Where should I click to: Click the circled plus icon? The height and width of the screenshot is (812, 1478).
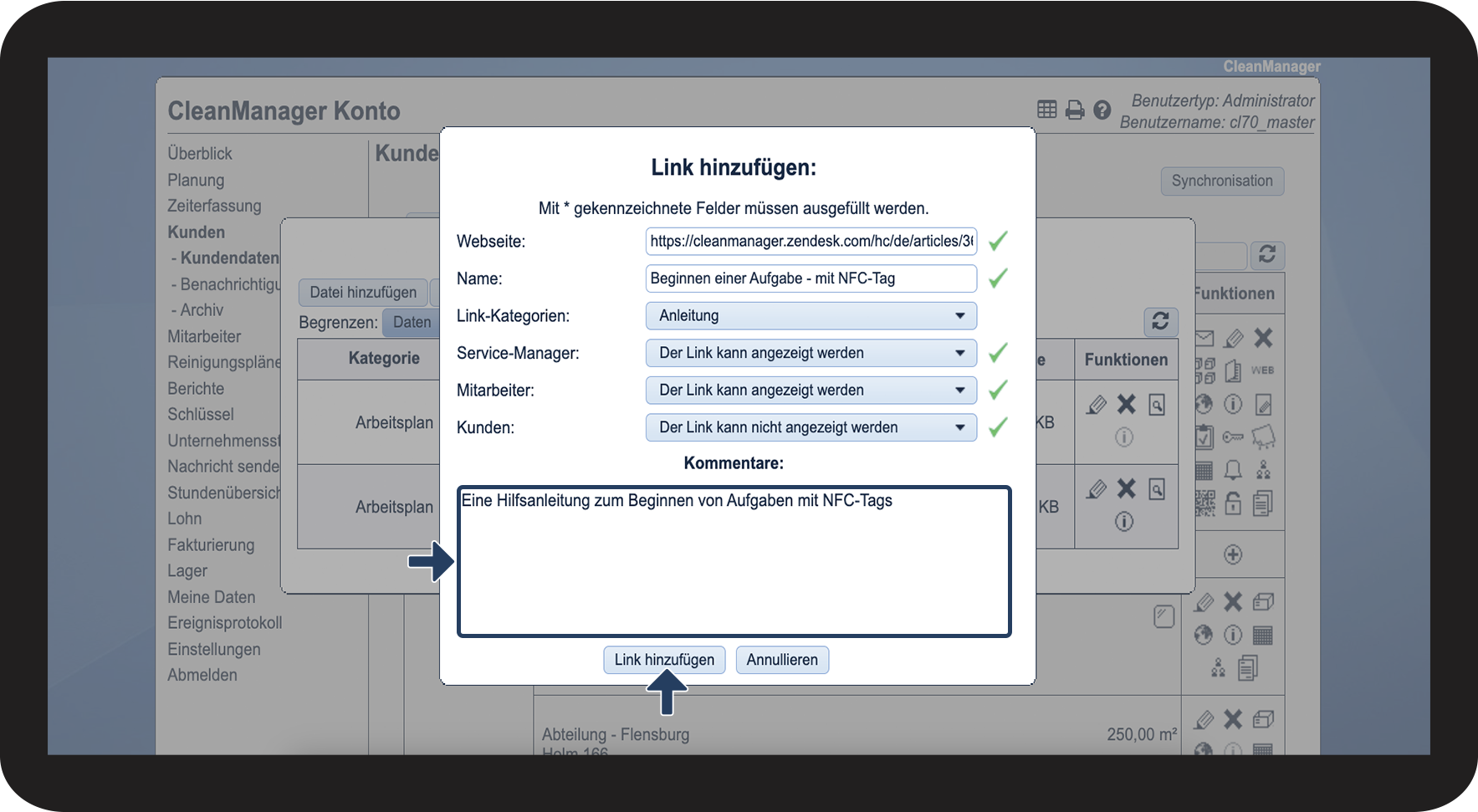coord(1233,554)
